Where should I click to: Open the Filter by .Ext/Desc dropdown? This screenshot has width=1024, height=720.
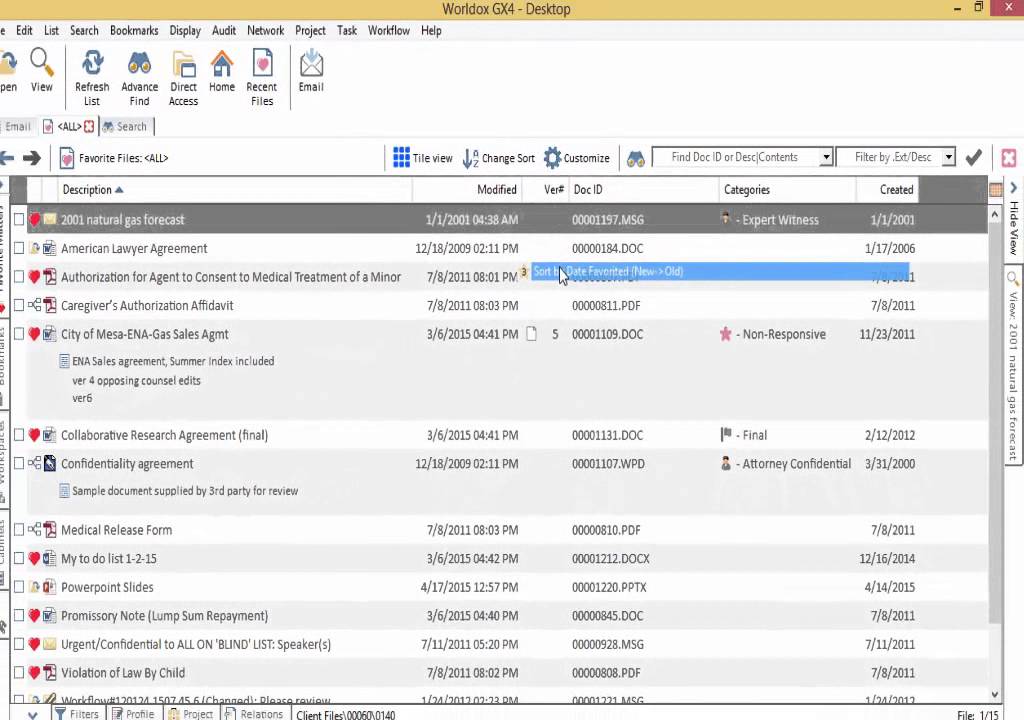pyautogui.click(x=948, y=157)
